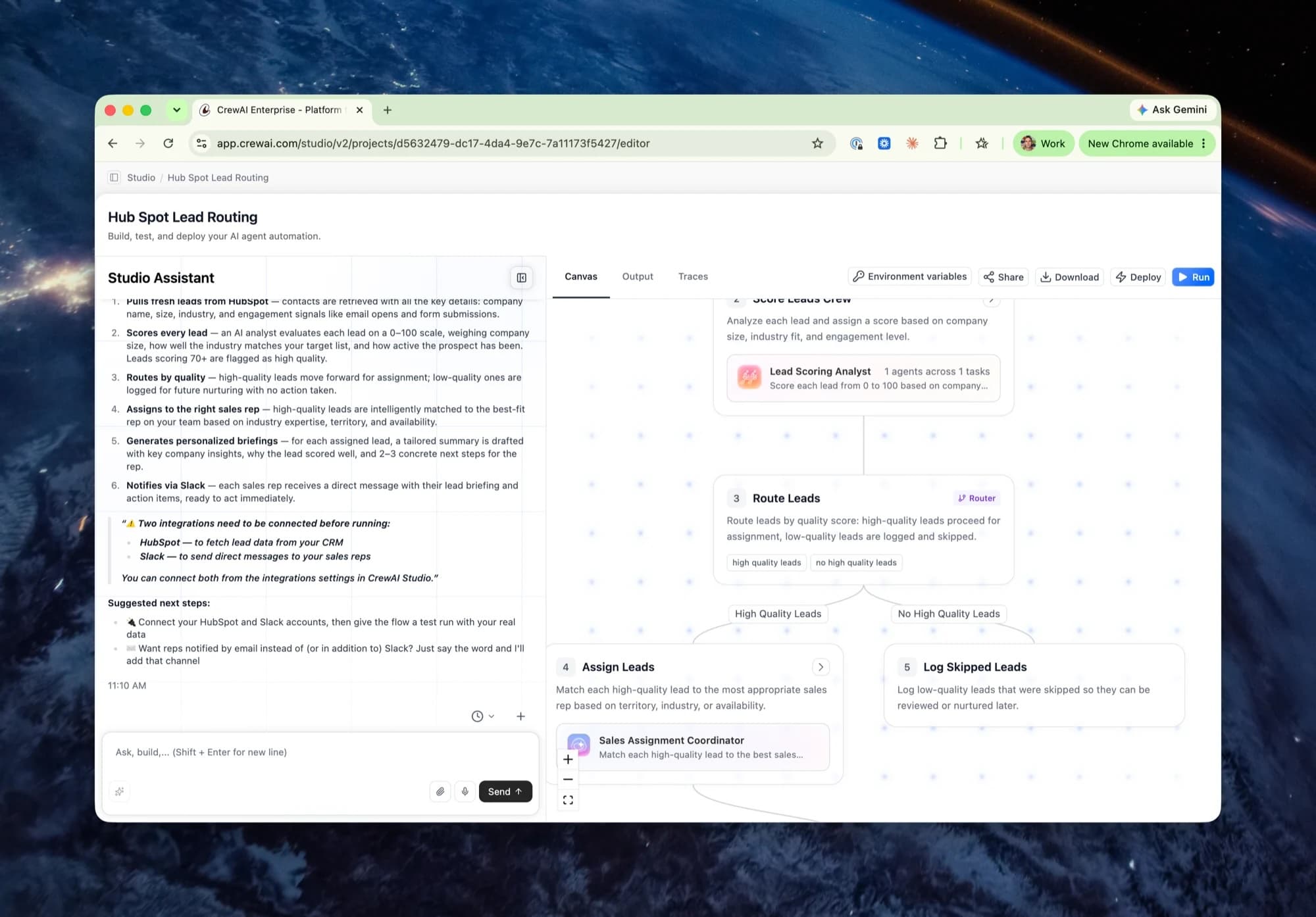Bookmark this page with the star icon
Screen dimensions: 1316x917
pyautogui.click(x=817, y=143)
